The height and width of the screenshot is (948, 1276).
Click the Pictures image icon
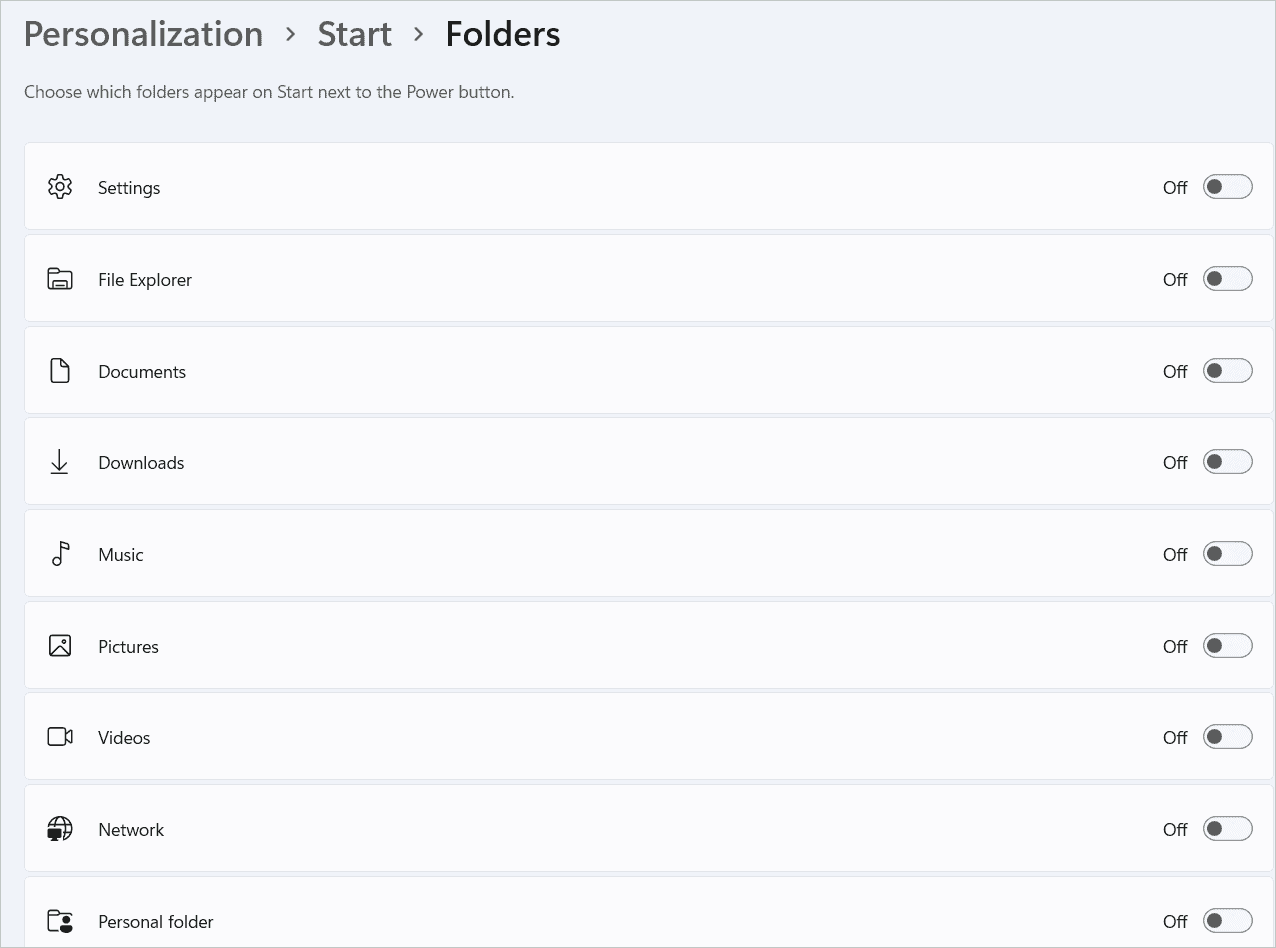(59, 646)
